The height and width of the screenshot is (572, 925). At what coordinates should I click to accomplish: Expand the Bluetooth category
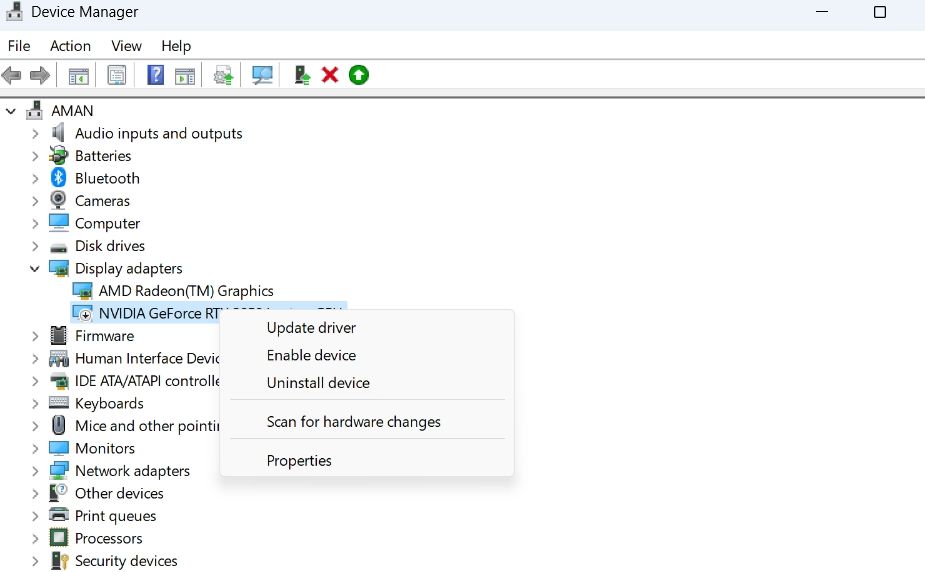[35, 178]
